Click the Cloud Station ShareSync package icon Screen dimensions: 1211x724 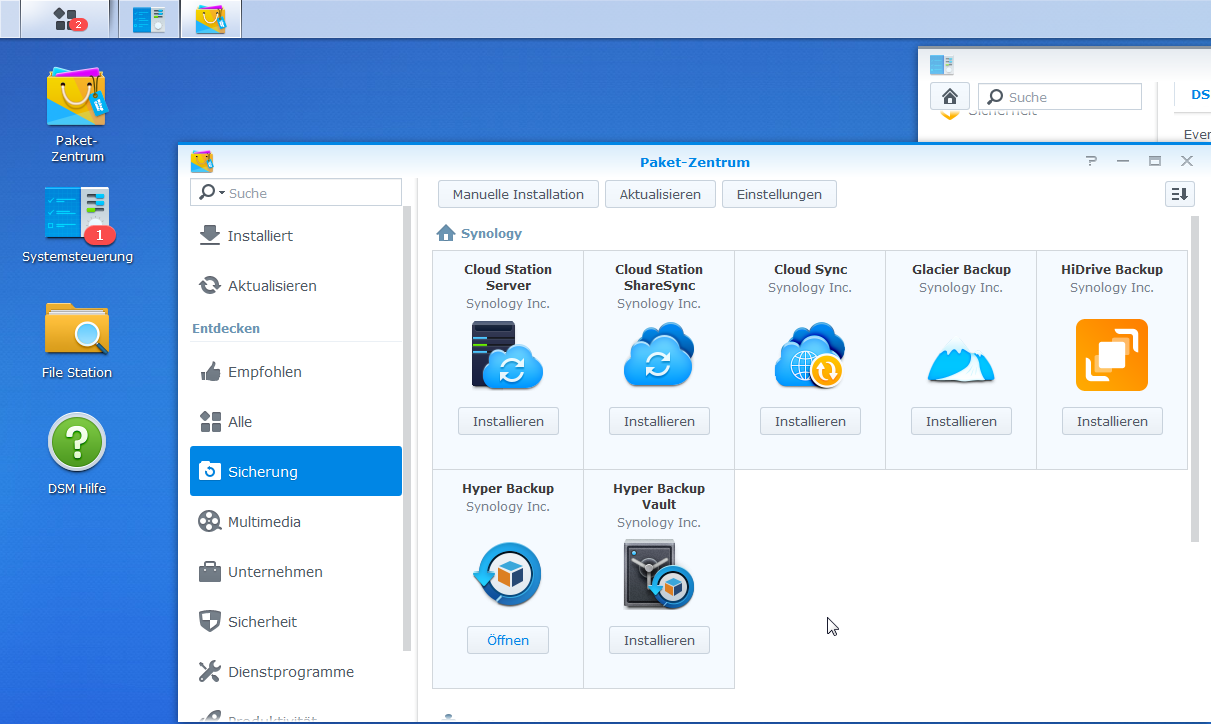pos(659,355)
